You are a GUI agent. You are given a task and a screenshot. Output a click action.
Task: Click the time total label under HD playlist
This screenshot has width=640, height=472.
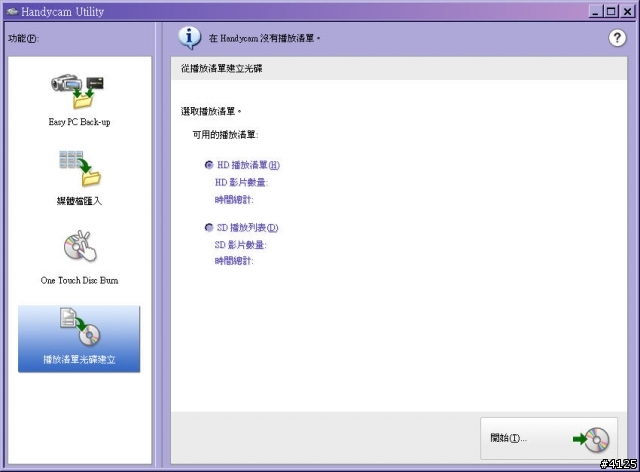(234, 200)
